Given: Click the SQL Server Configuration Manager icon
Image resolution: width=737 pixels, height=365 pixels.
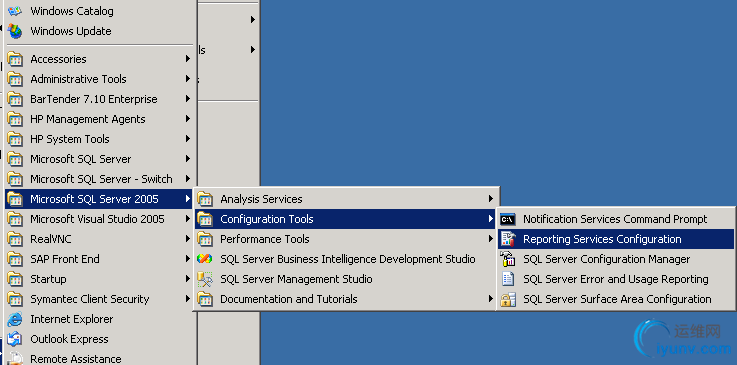Looking at the screenshot, I should (x=508, y=259).
